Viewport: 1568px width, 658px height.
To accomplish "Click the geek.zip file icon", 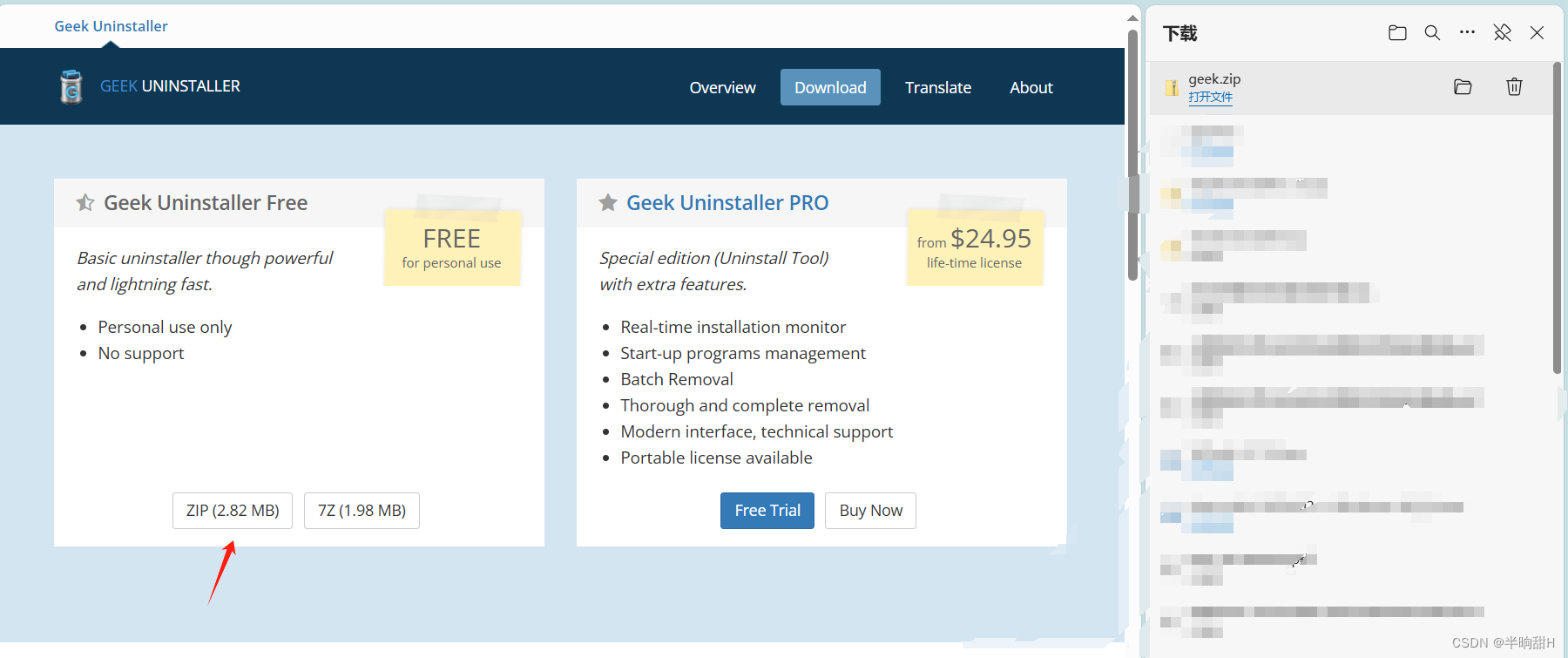I will [1173, 87].
